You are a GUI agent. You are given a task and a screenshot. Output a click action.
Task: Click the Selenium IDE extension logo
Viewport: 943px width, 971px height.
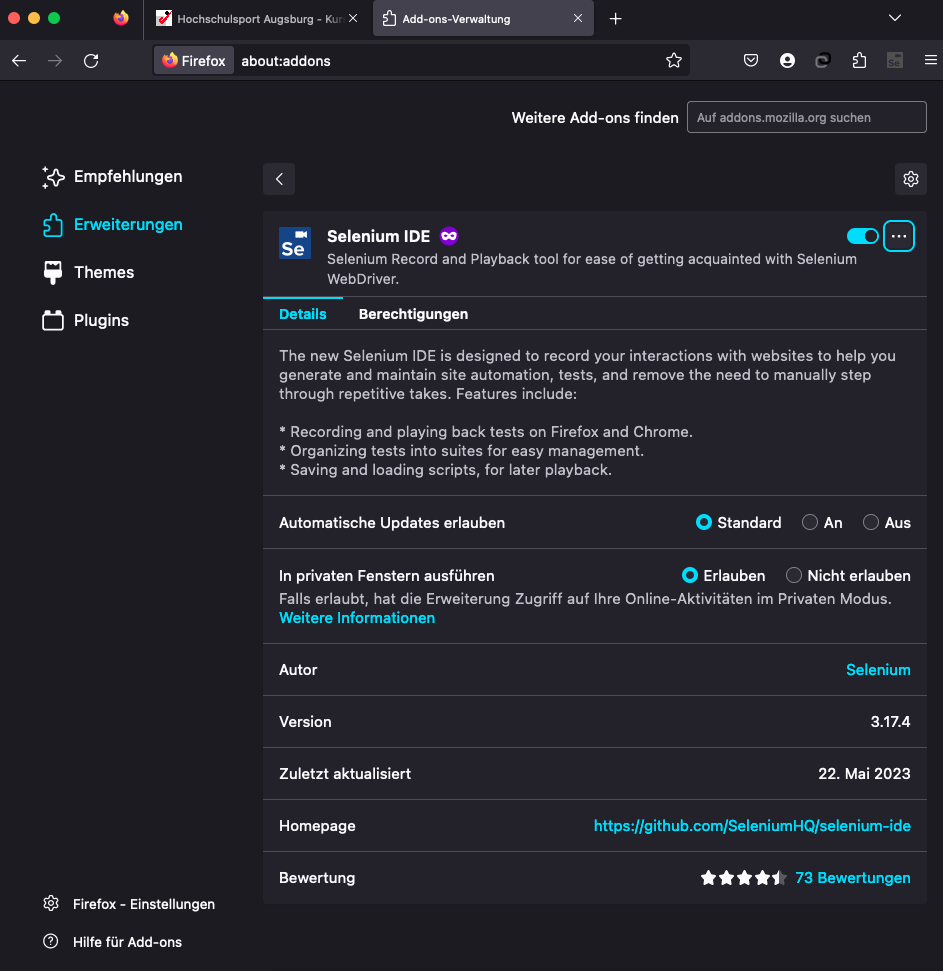pyautogui.click(x=295, y=243)
